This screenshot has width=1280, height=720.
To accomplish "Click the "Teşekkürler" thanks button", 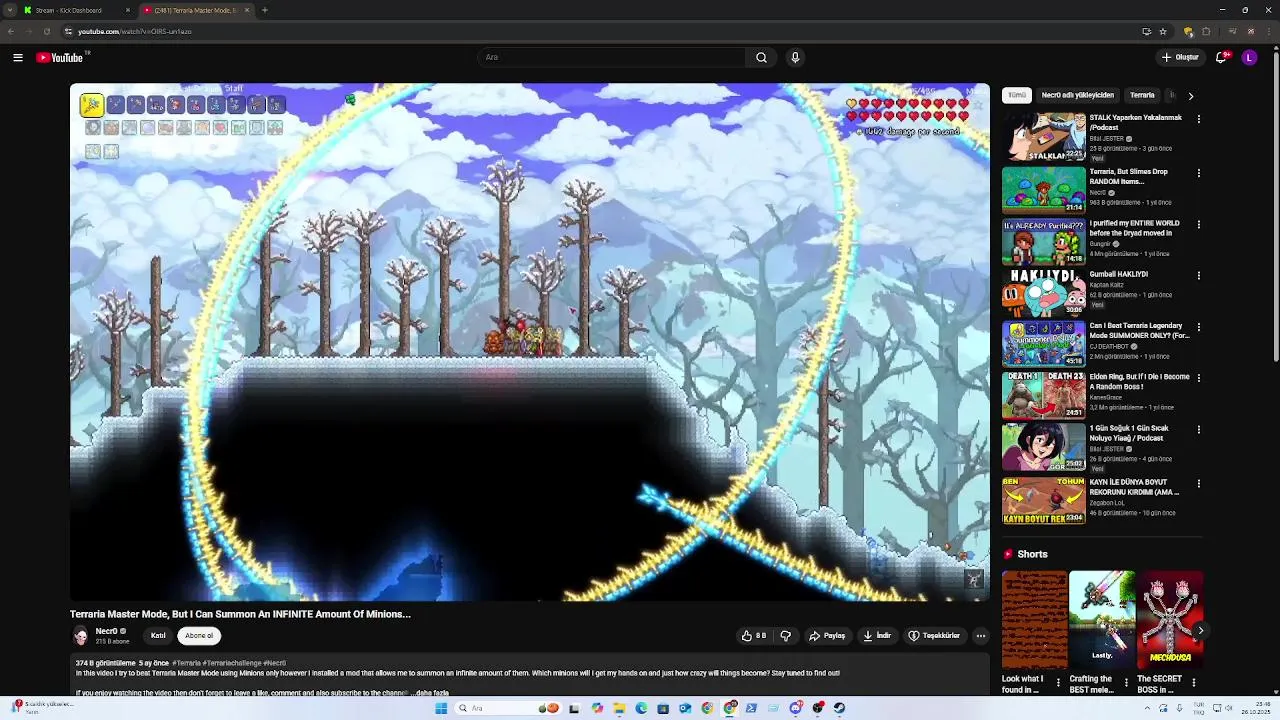I will (934, 635).
